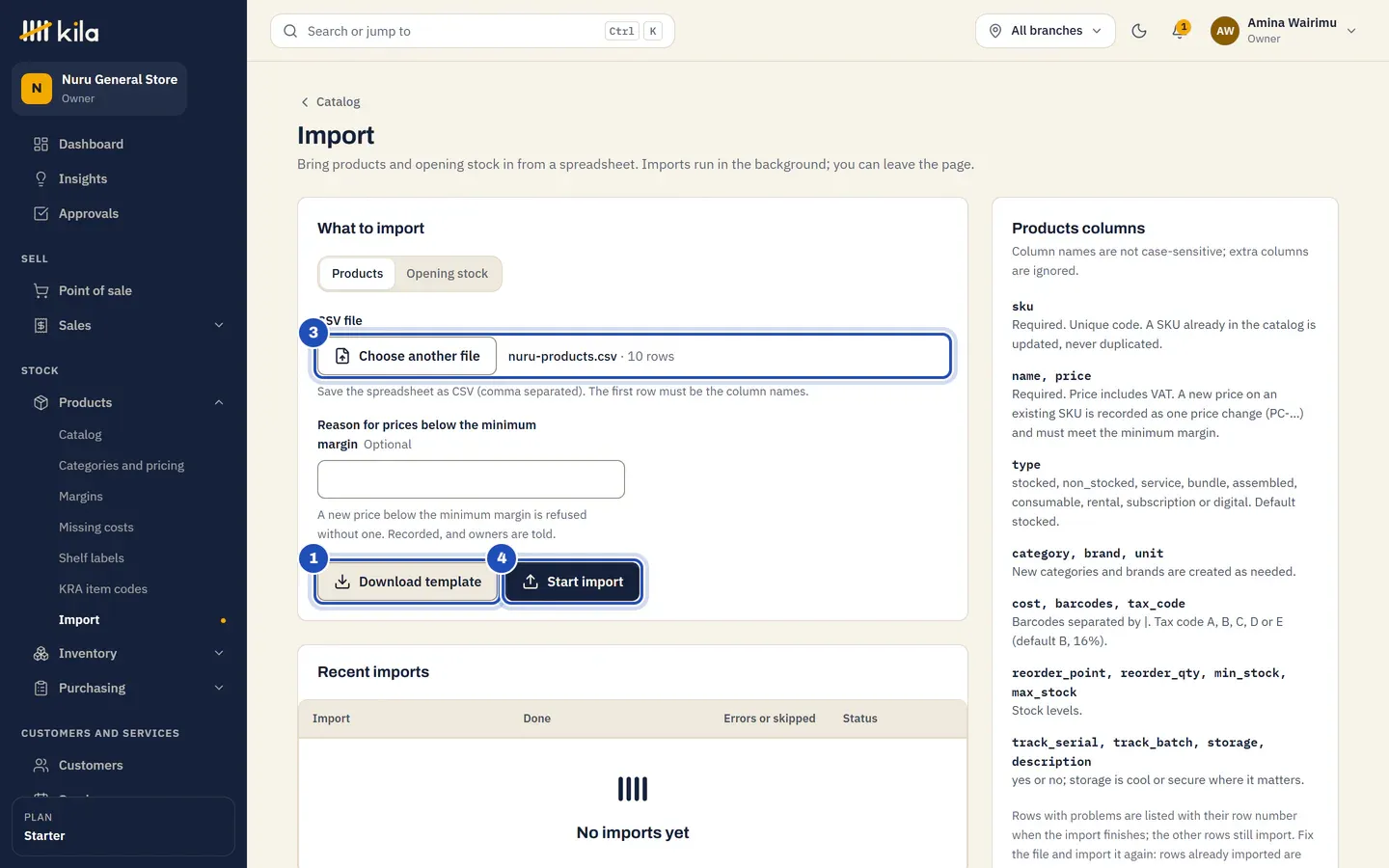Open Missing costs page

96,528
